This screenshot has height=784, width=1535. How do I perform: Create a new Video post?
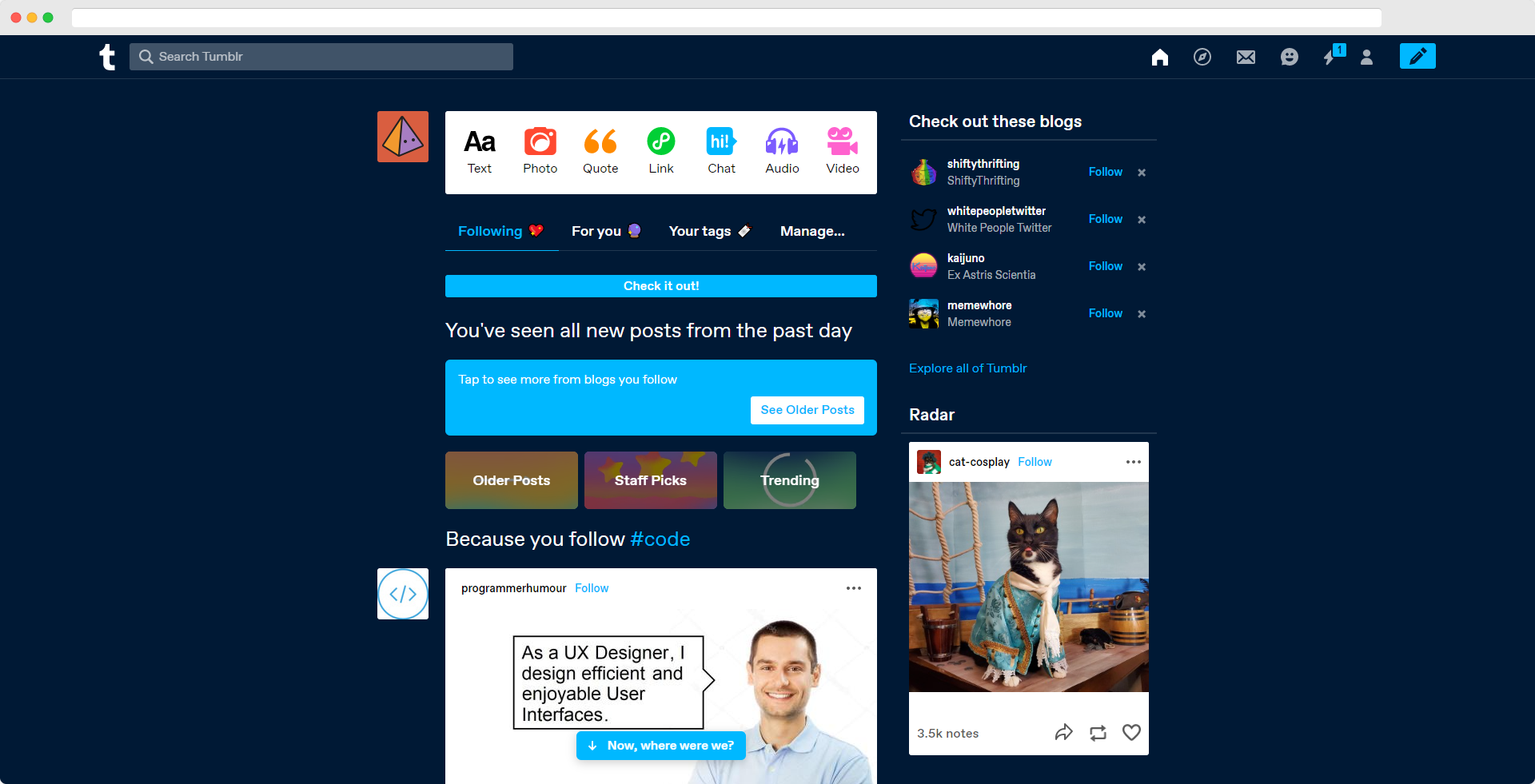point(843,151)
